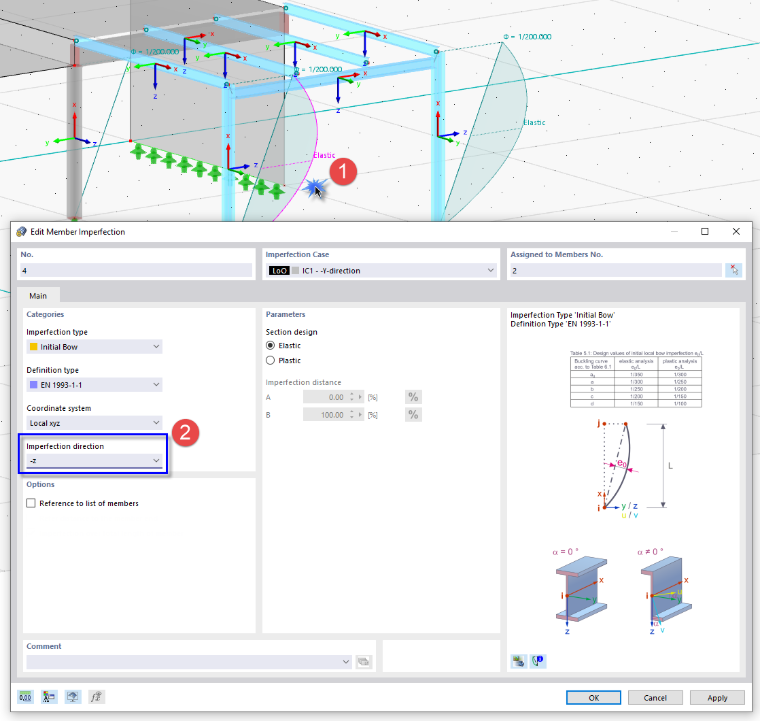The image size is (760, 721).
Task: Click the Options heading
Action: (40, 484)
